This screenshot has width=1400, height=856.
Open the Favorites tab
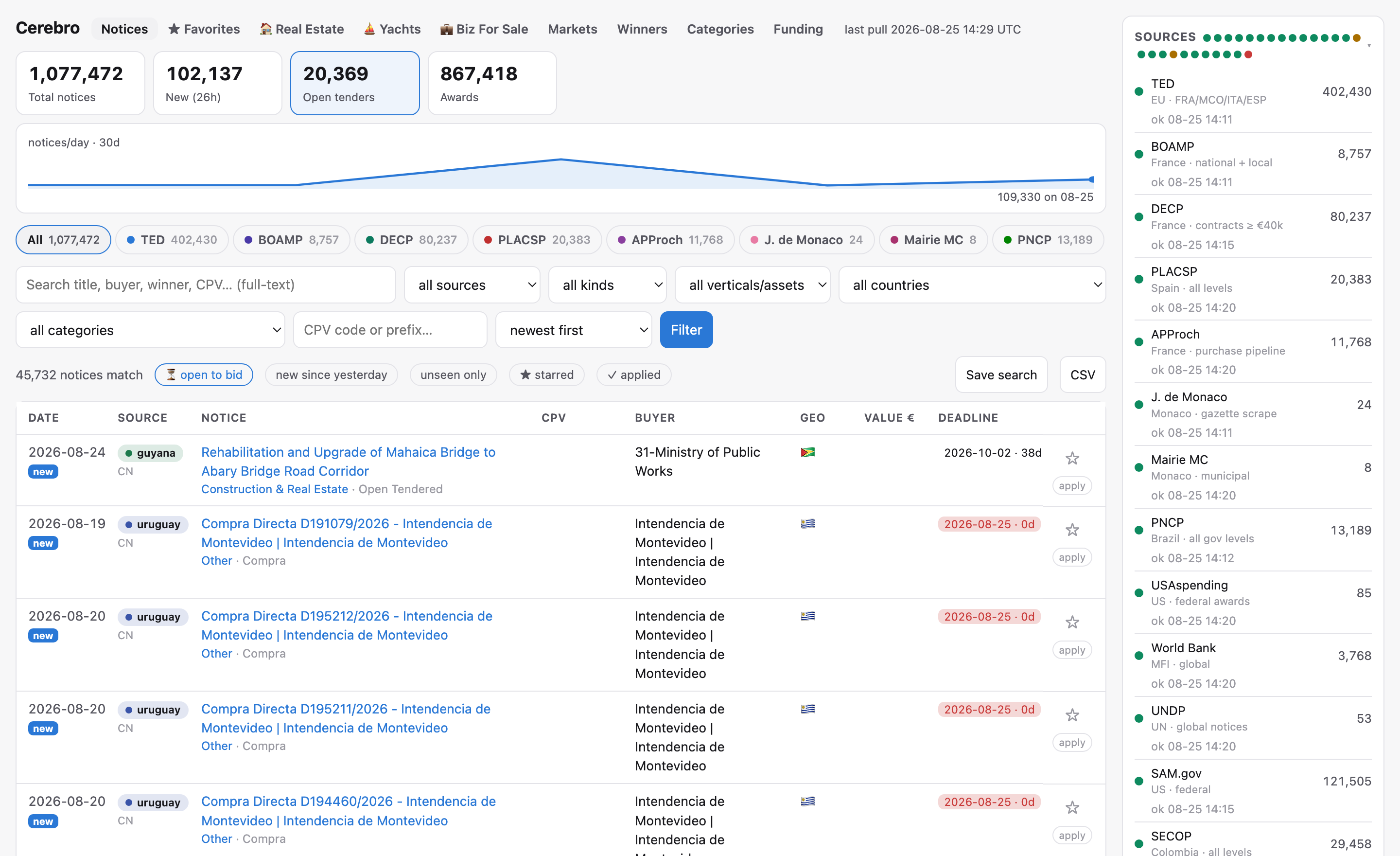[x=204, y=29]
